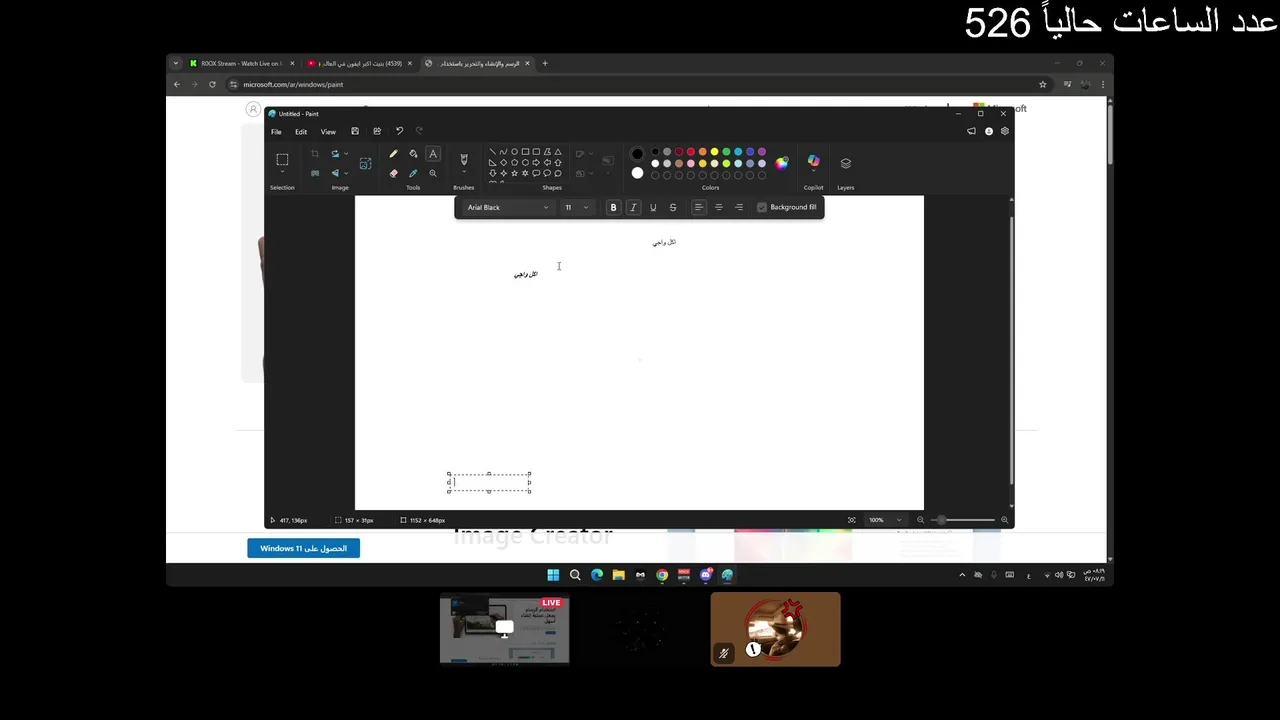Screen dimensions: 1280x720
Task: Open the View menu in Paint
Action: tap(328, 132)
